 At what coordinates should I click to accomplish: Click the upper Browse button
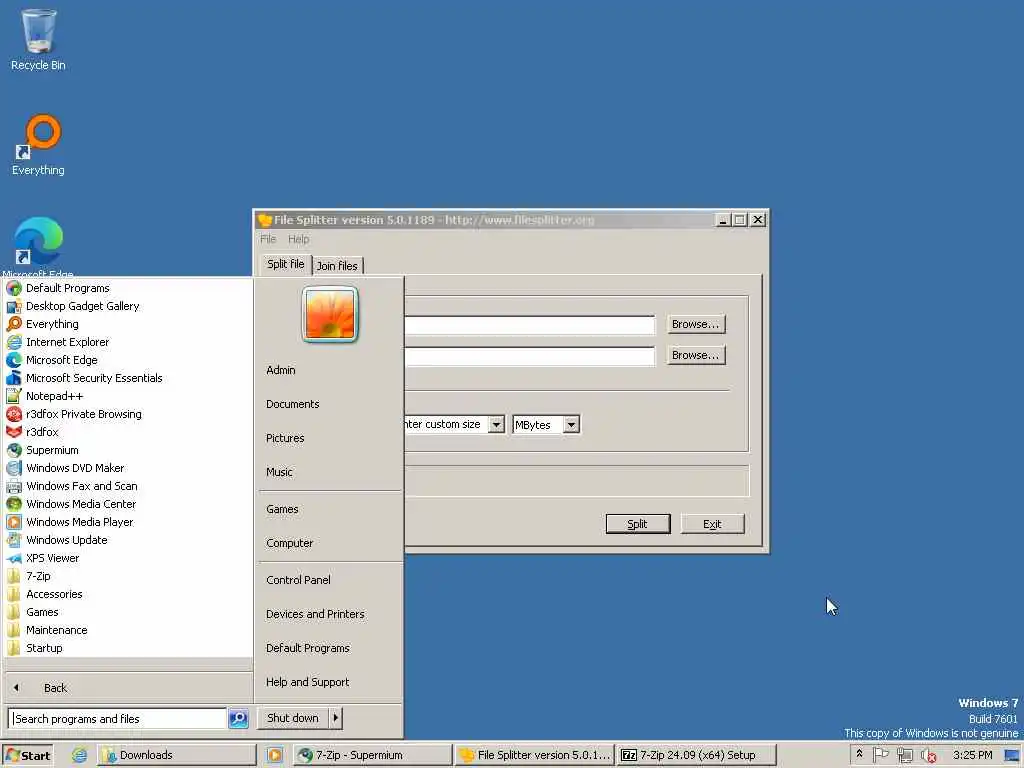[x=696, y=324]
